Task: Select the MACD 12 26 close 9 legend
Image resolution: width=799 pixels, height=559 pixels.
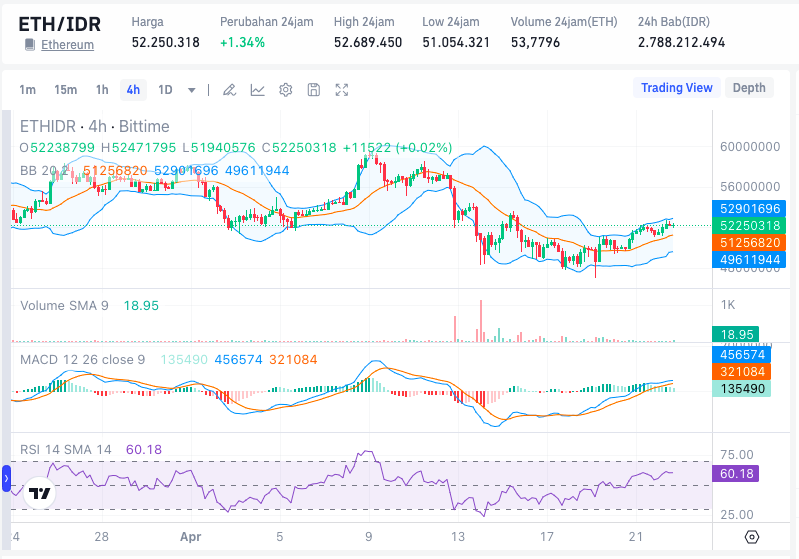Action: click(83, 360)
